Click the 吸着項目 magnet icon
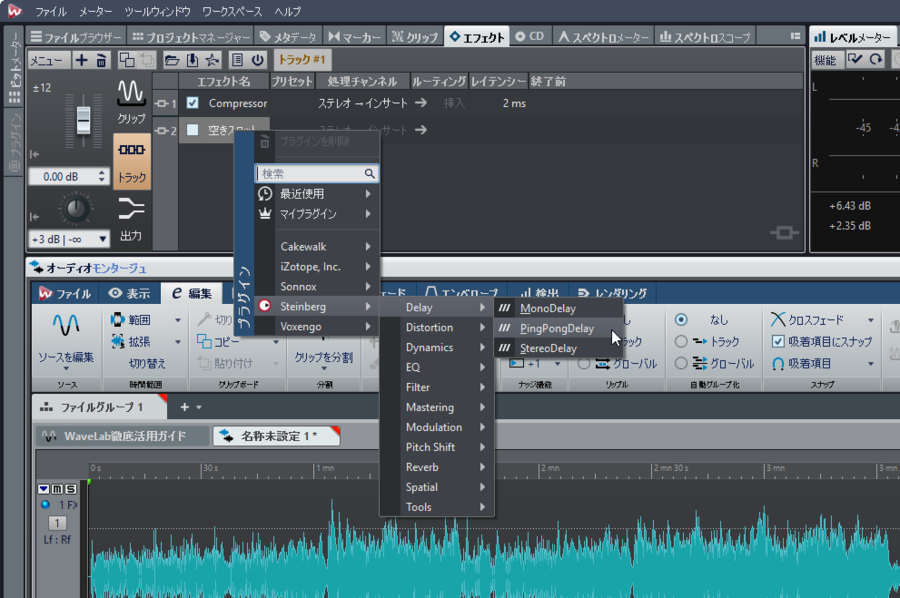900x598 pixels. pos(778,363)
